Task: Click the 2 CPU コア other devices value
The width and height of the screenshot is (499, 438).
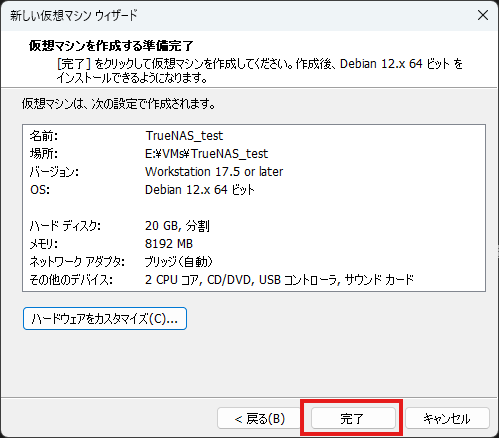Action: tap(279, 280)
